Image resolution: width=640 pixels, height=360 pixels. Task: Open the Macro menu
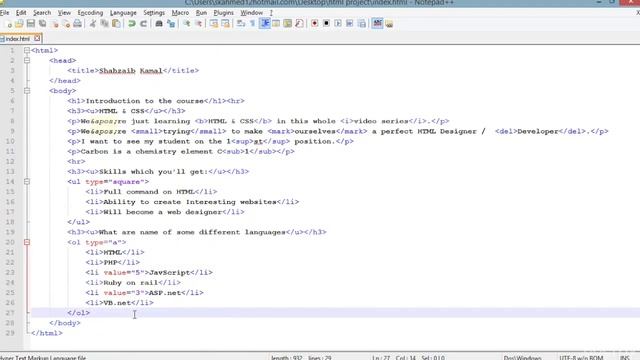[180, 13]
